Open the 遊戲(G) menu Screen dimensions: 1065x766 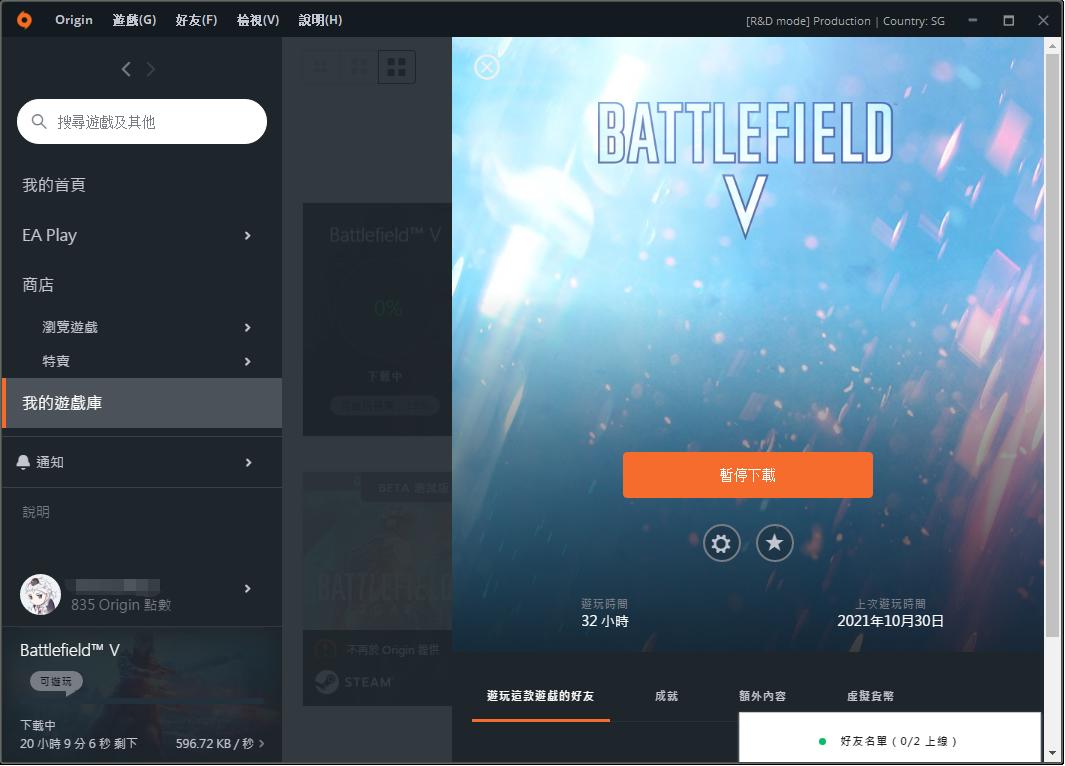tap(134, 20)
